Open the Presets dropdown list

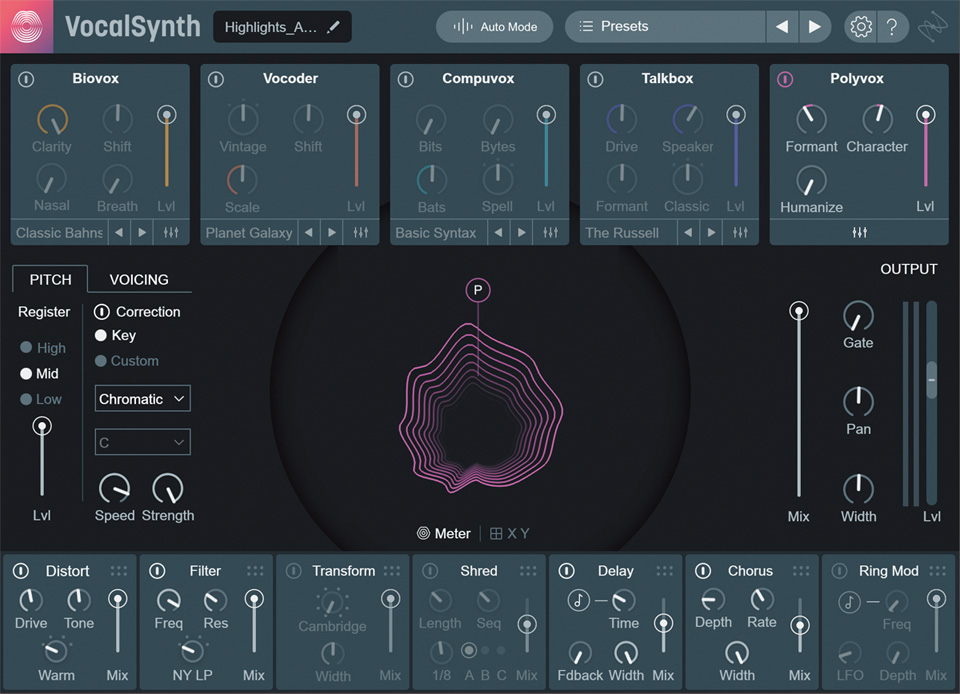tap(665, 26)
